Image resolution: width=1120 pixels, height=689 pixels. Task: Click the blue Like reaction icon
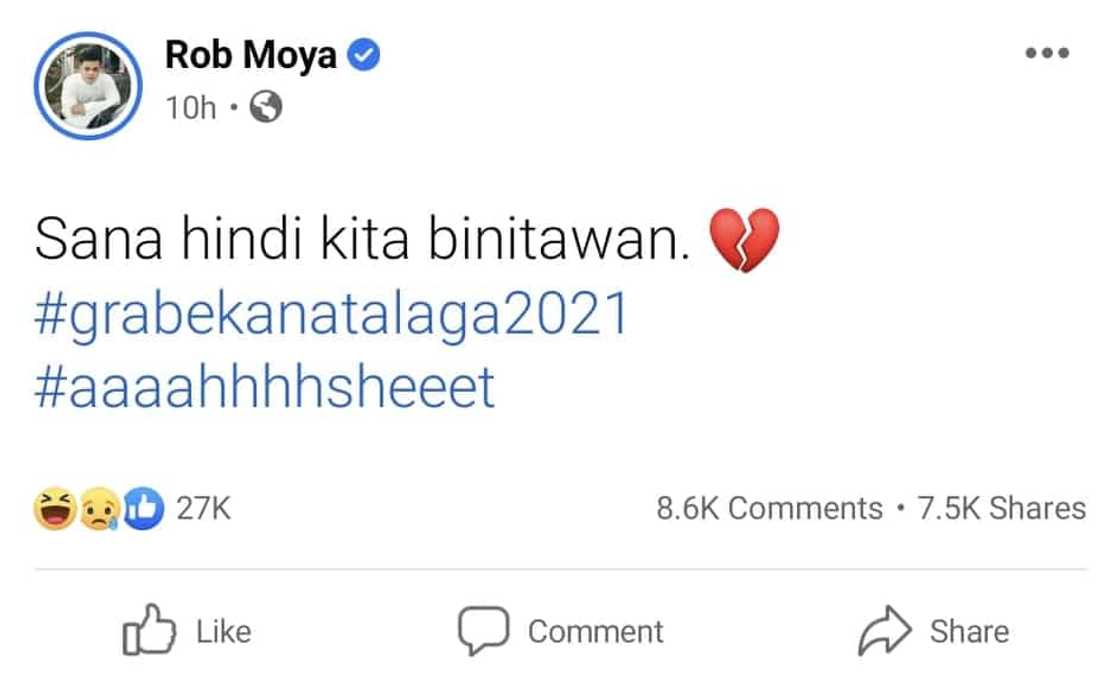[146, 509]
